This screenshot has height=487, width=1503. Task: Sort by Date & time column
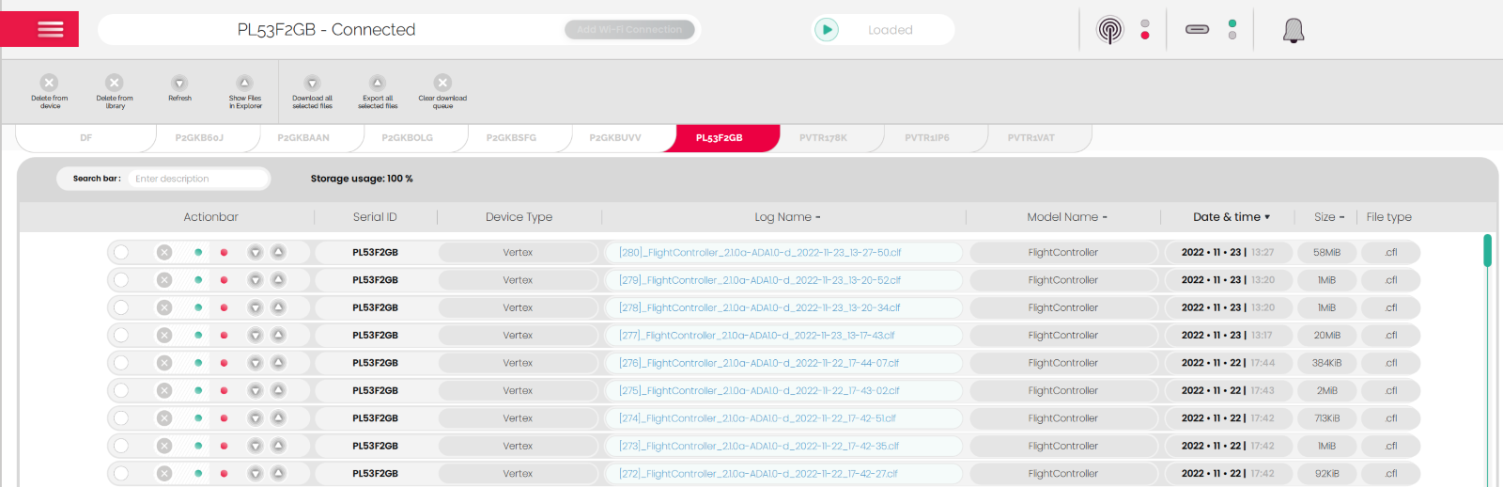pyautogui.click(x=1231, y=217)
